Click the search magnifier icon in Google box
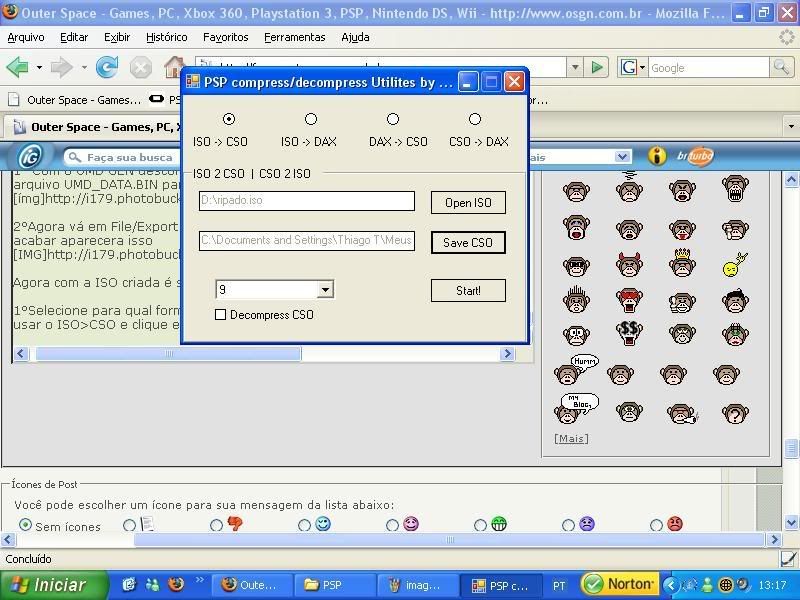The image size is (800, 600). point(781,67)
